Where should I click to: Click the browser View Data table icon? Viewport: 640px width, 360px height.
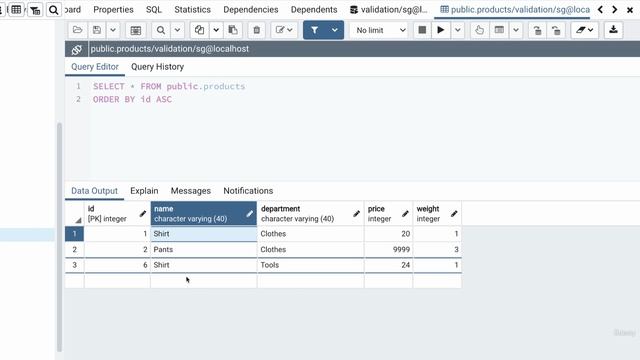(16, 9)
